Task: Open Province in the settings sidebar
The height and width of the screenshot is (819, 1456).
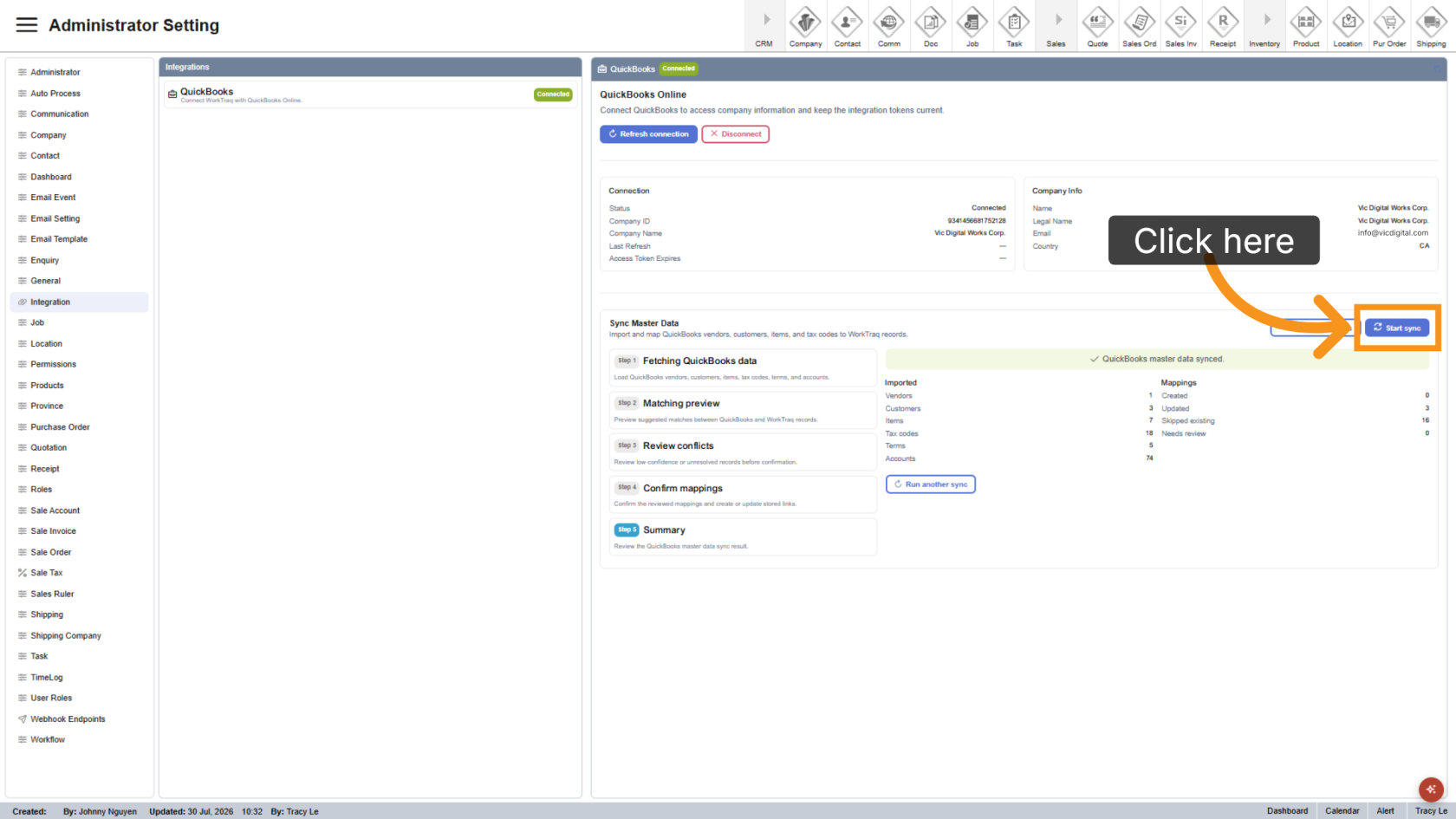Action: click(x=79, y=406)
